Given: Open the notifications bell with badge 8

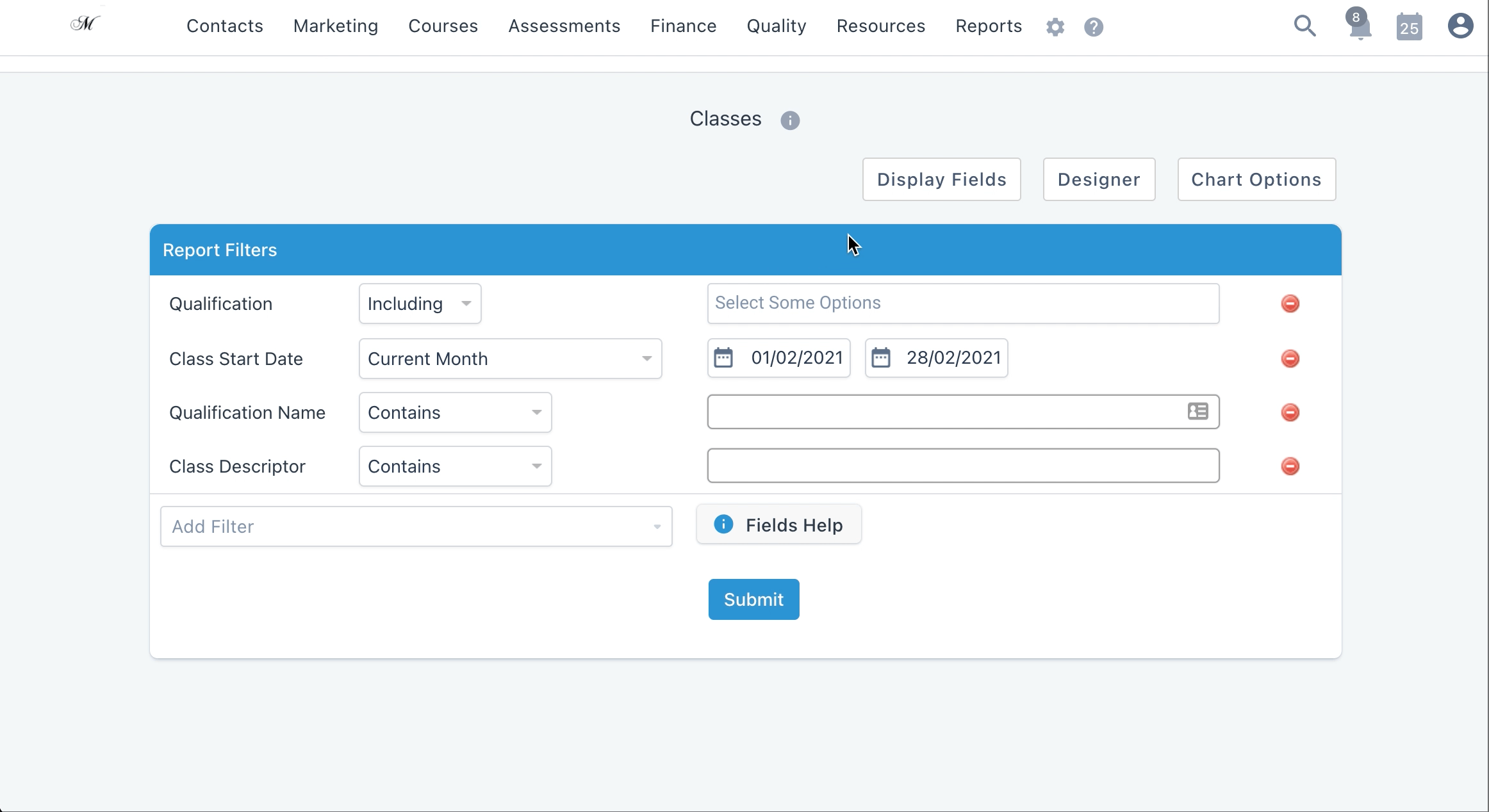Looking at the screenshot, I should [1359, 25].
